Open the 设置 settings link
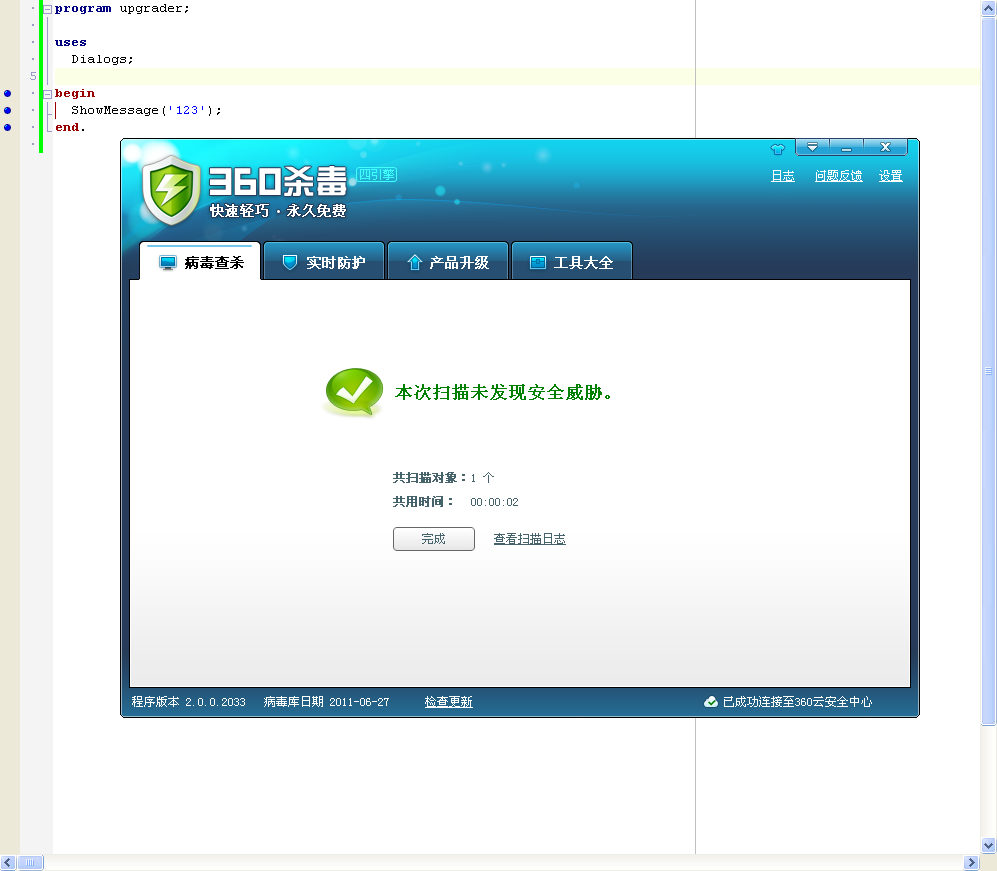Screen dimensions: 997x871 pyautogui.click(x=890, y=176)
